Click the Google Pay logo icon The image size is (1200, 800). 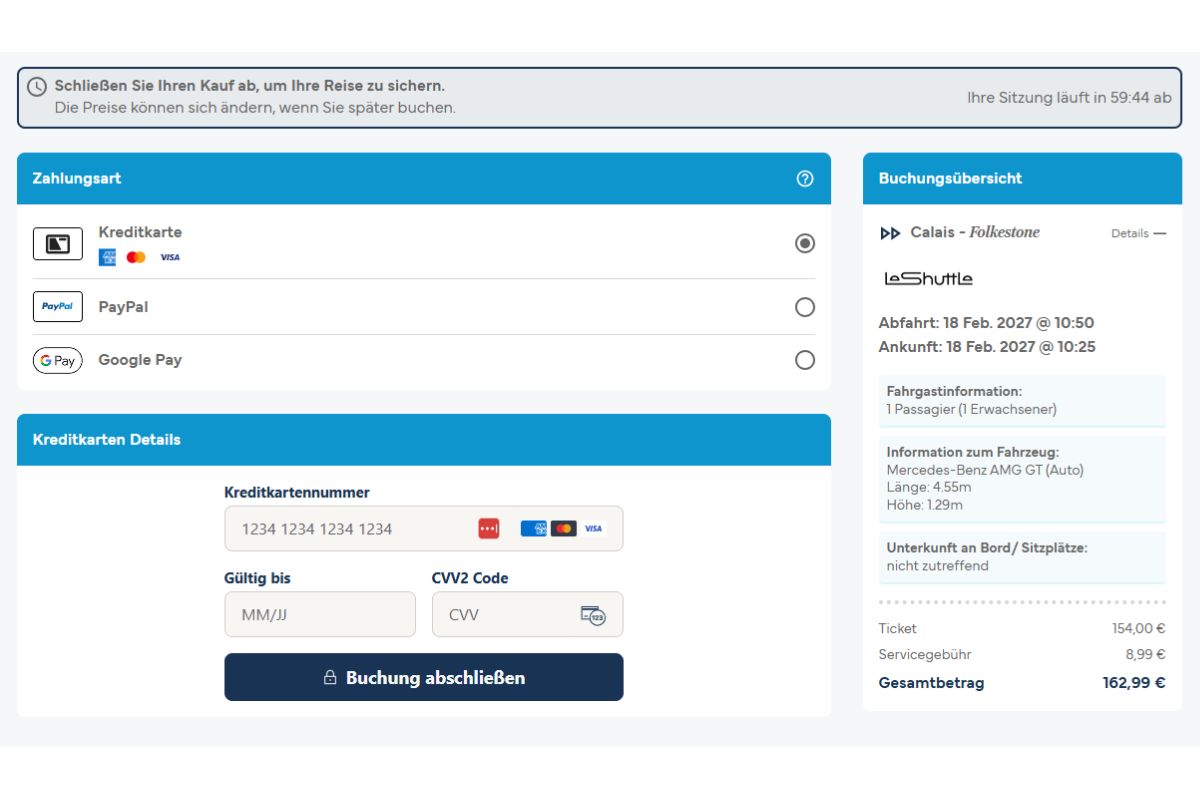click(58, 360)
